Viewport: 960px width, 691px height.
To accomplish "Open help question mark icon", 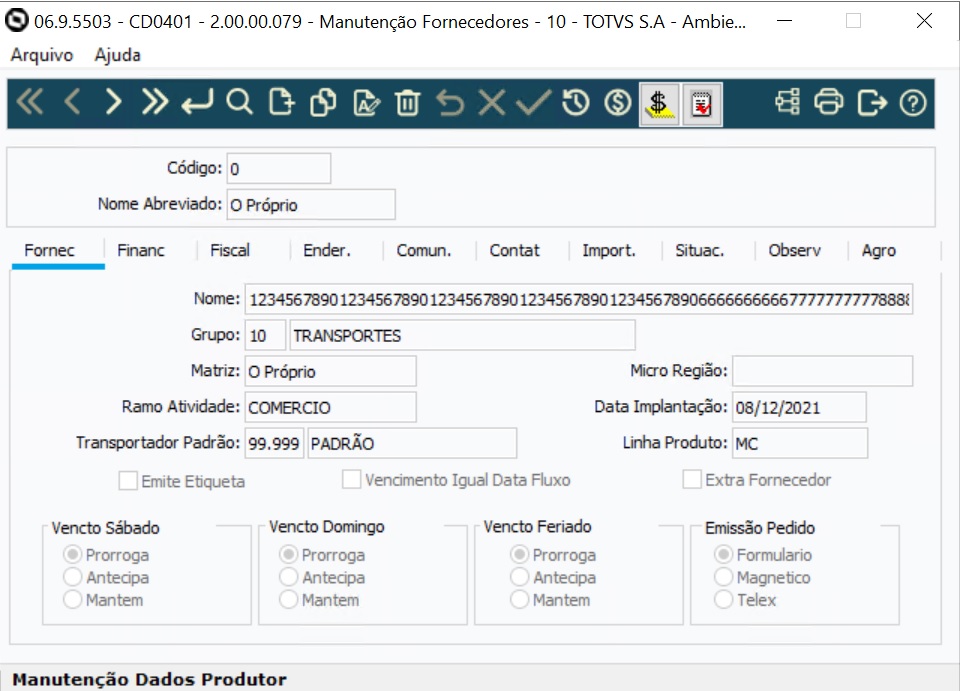I will (x=913, y=102).
